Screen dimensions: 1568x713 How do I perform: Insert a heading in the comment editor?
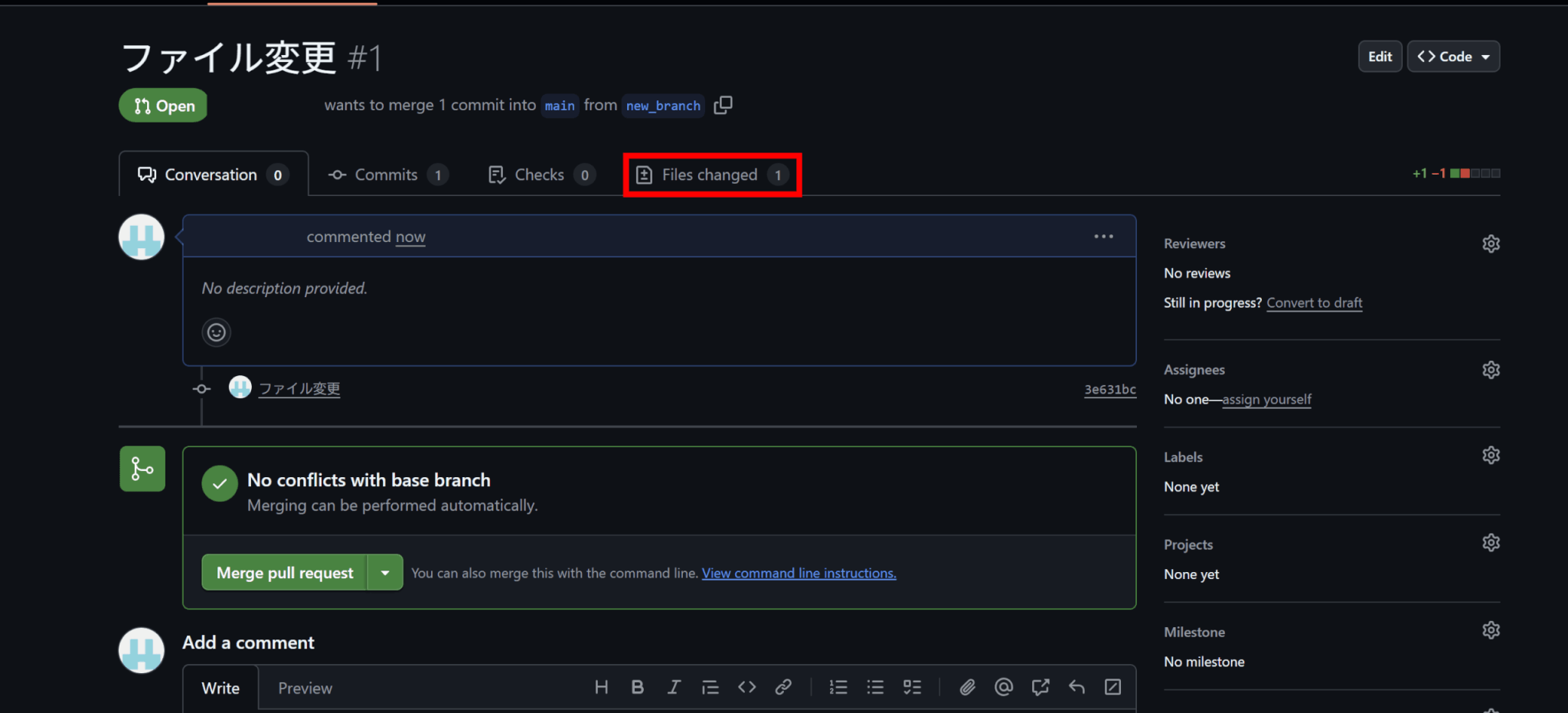click(x=601, y=687)
